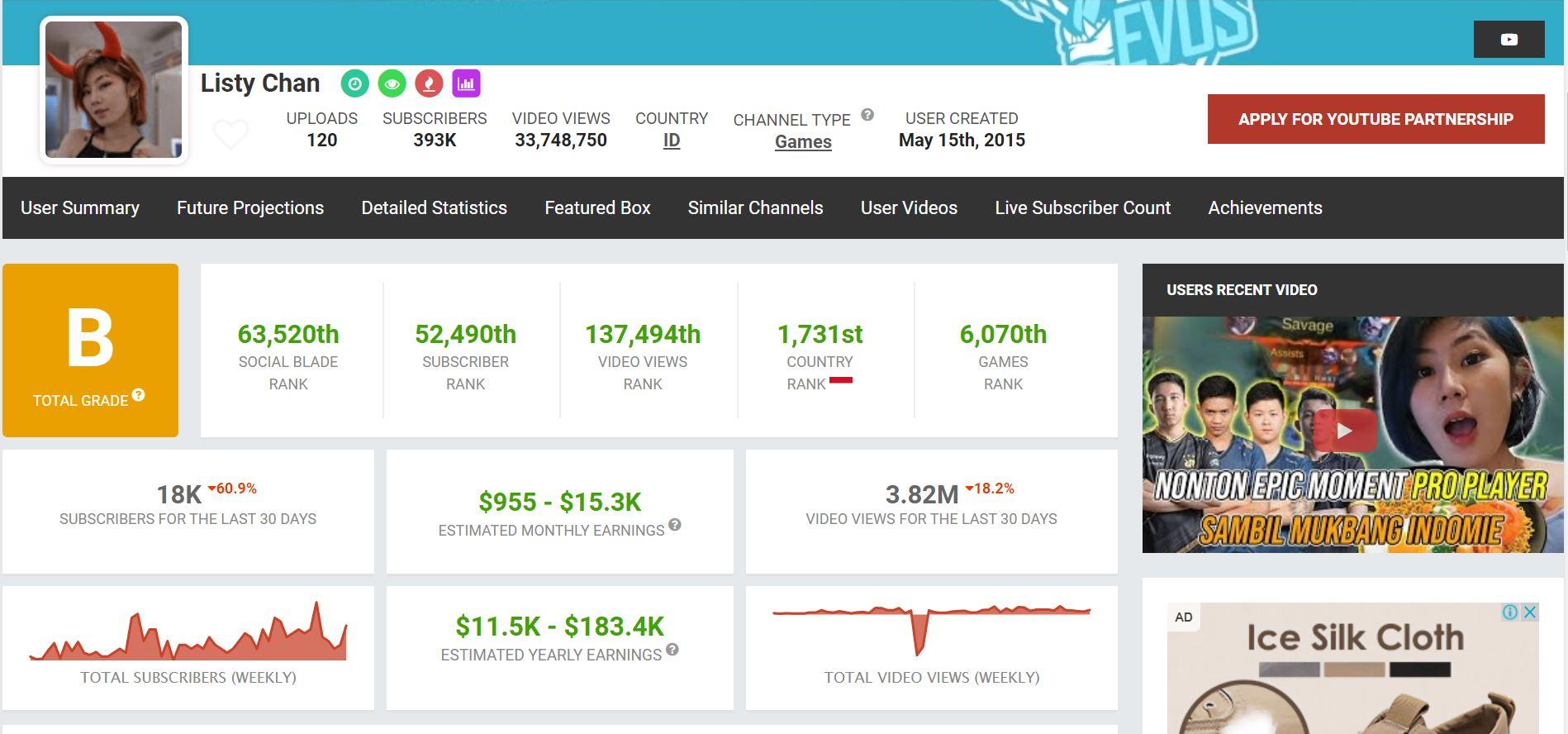Click the 6,070th games rank
This screenshot has width=1568, height=734.
point(1003,334)
